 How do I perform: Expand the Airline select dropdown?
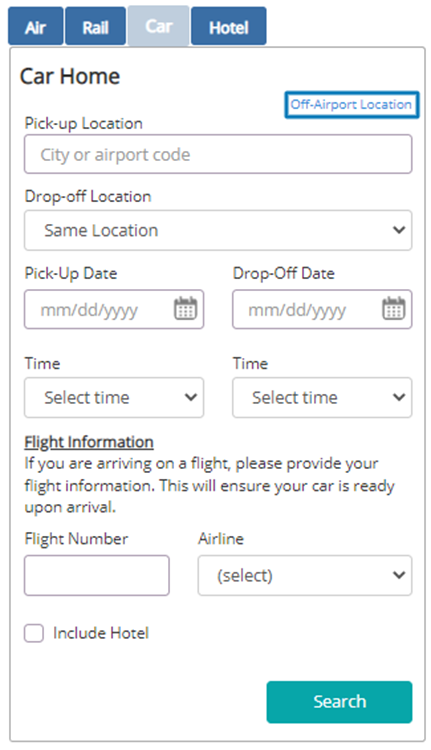pos(305,575)
